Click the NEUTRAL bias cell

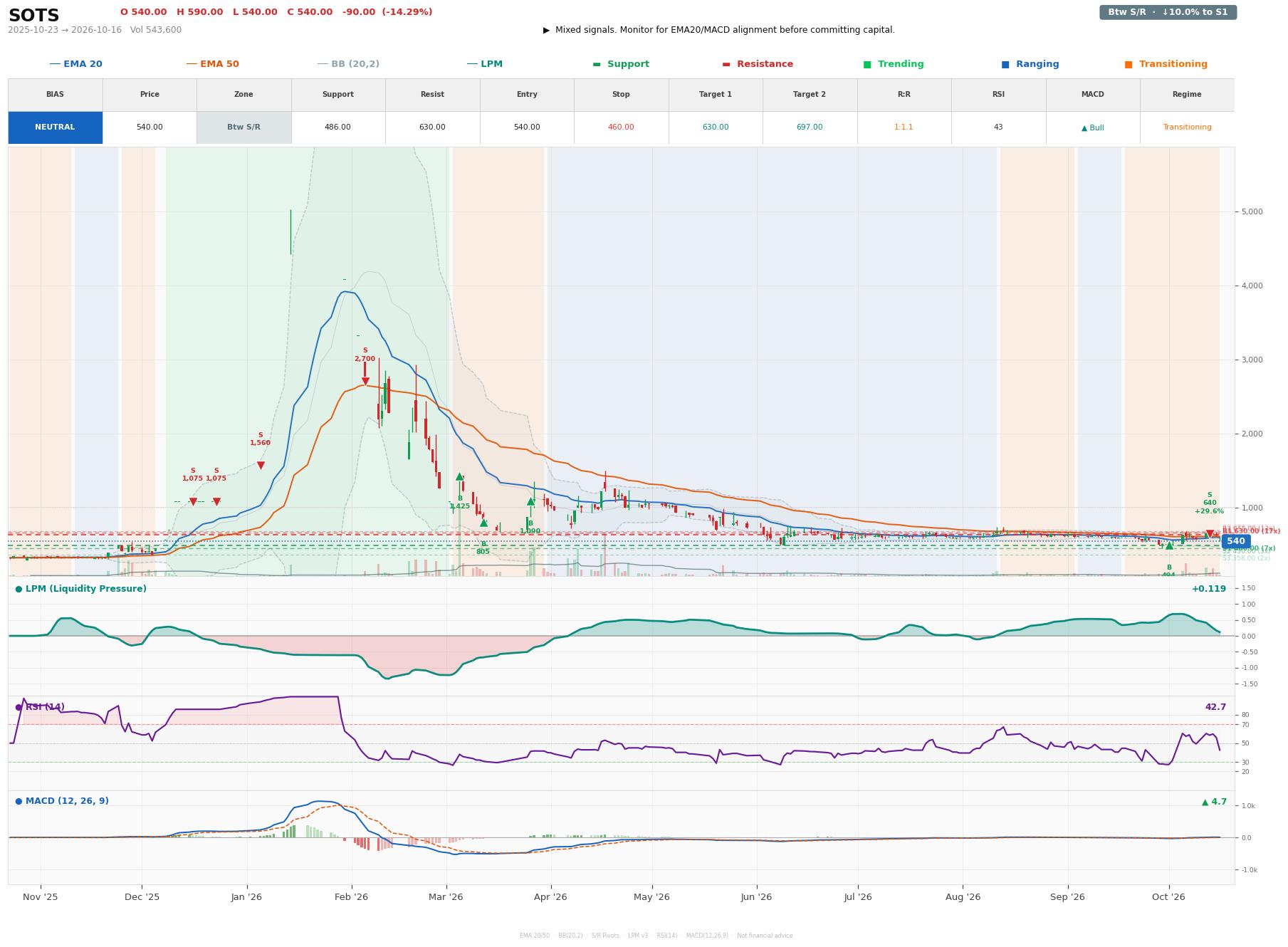(x=55, y=127)
